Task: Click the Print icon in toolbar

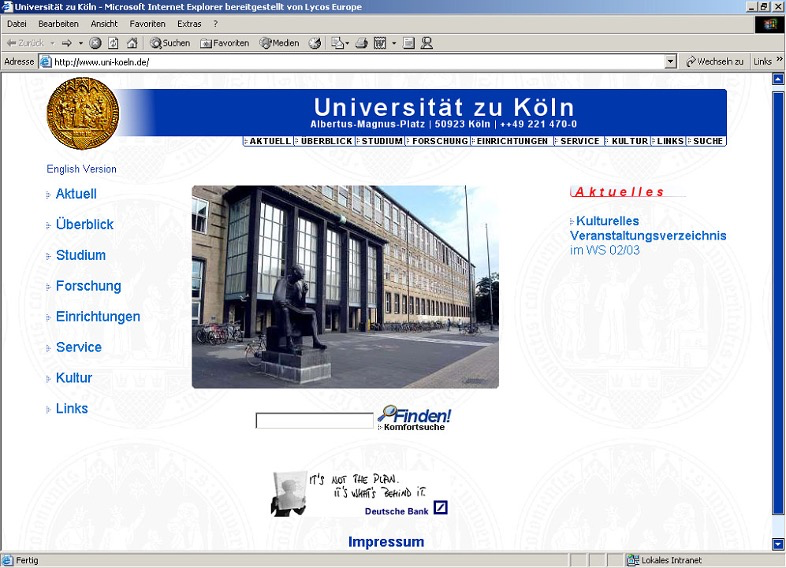Action: coord(361,43)
